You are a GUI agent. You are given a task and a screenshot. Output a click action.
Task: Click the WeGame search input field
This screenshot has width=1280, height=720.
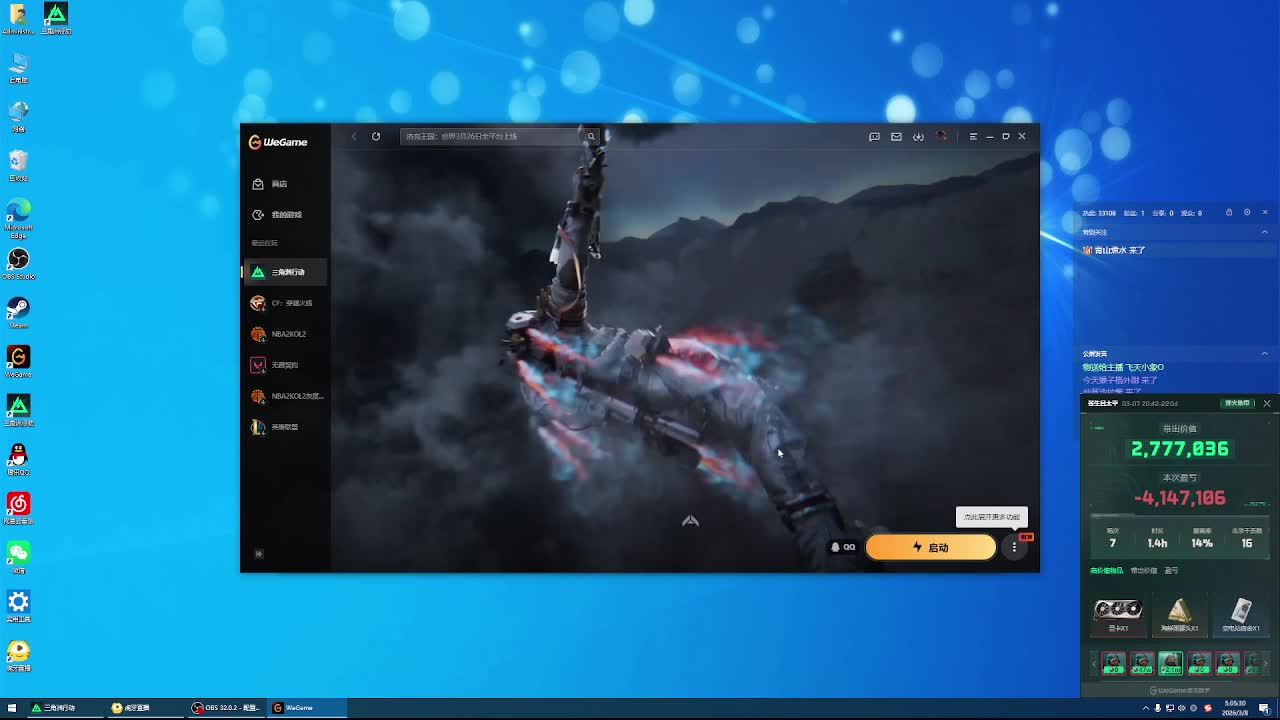(490, 136)
